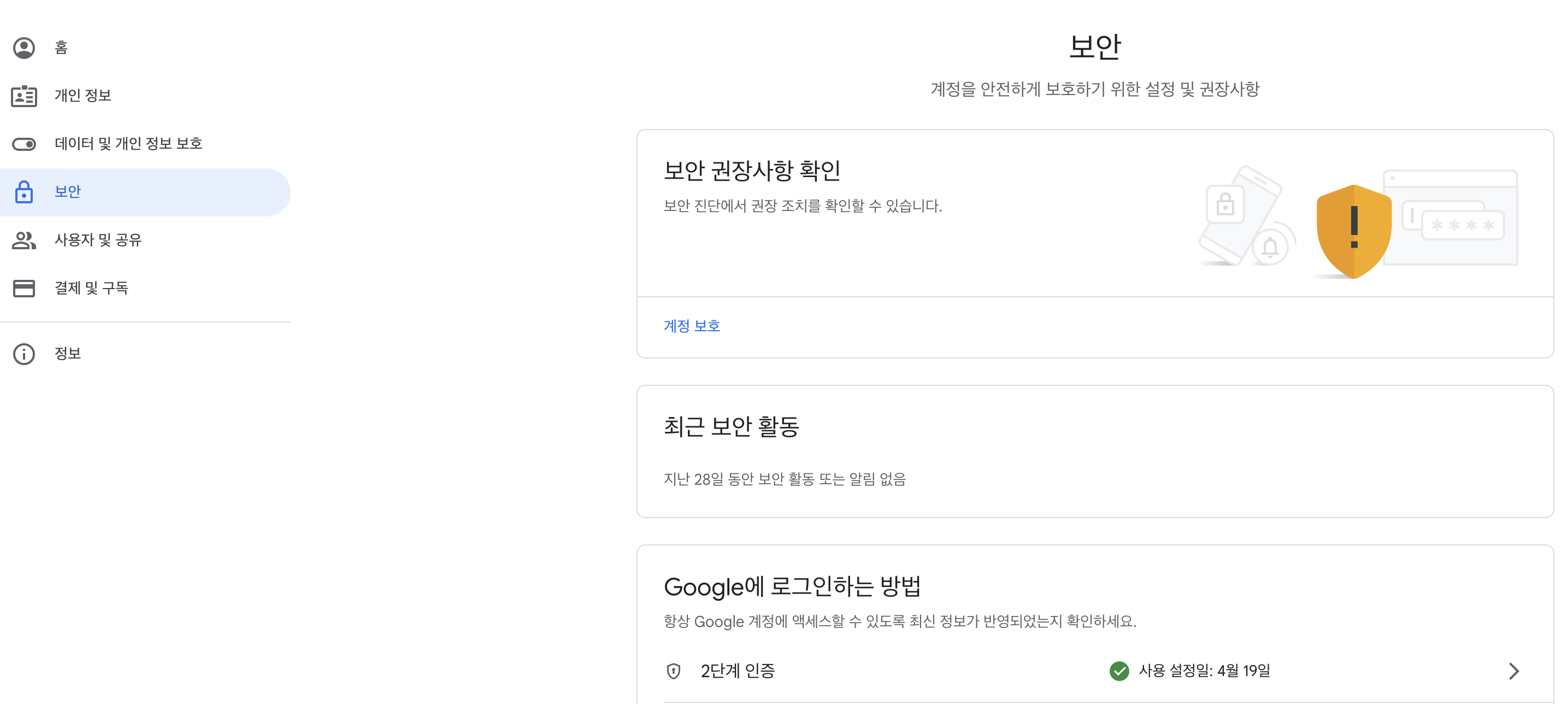The height and width of the screenshot is (704, 1568).
Task: Open the 계정 보호 link
Action: tap(692, 326)
